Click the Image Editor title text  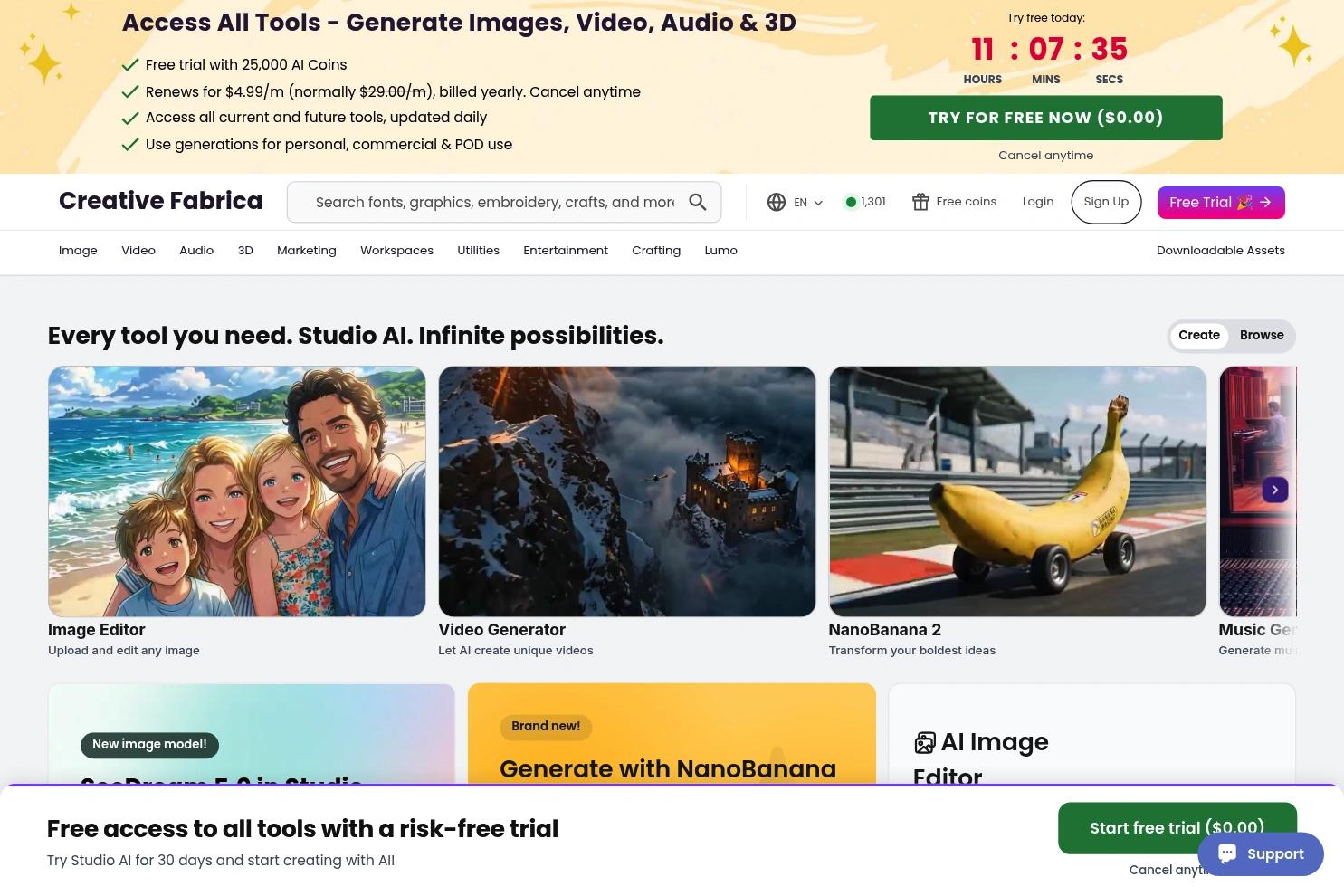tap(96, 630)
